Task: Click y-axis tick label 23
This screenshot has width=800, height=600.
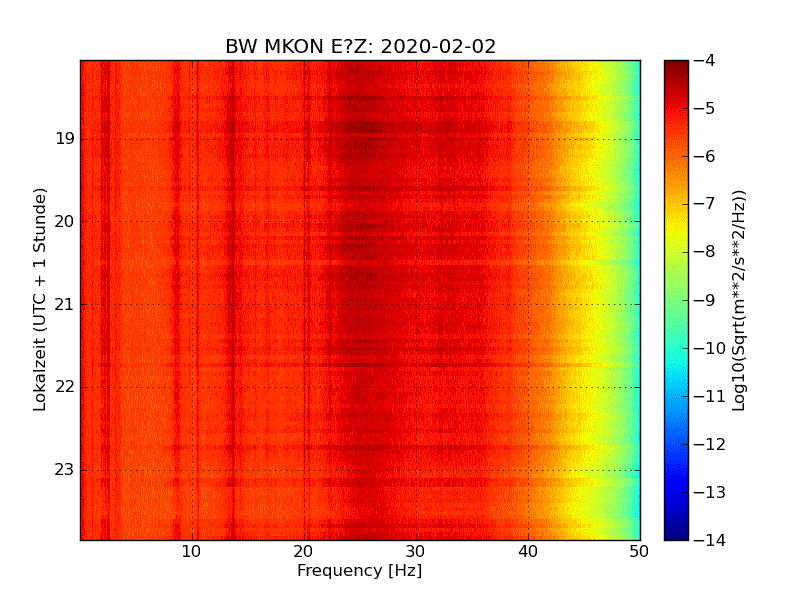Action: coord(65,470)
